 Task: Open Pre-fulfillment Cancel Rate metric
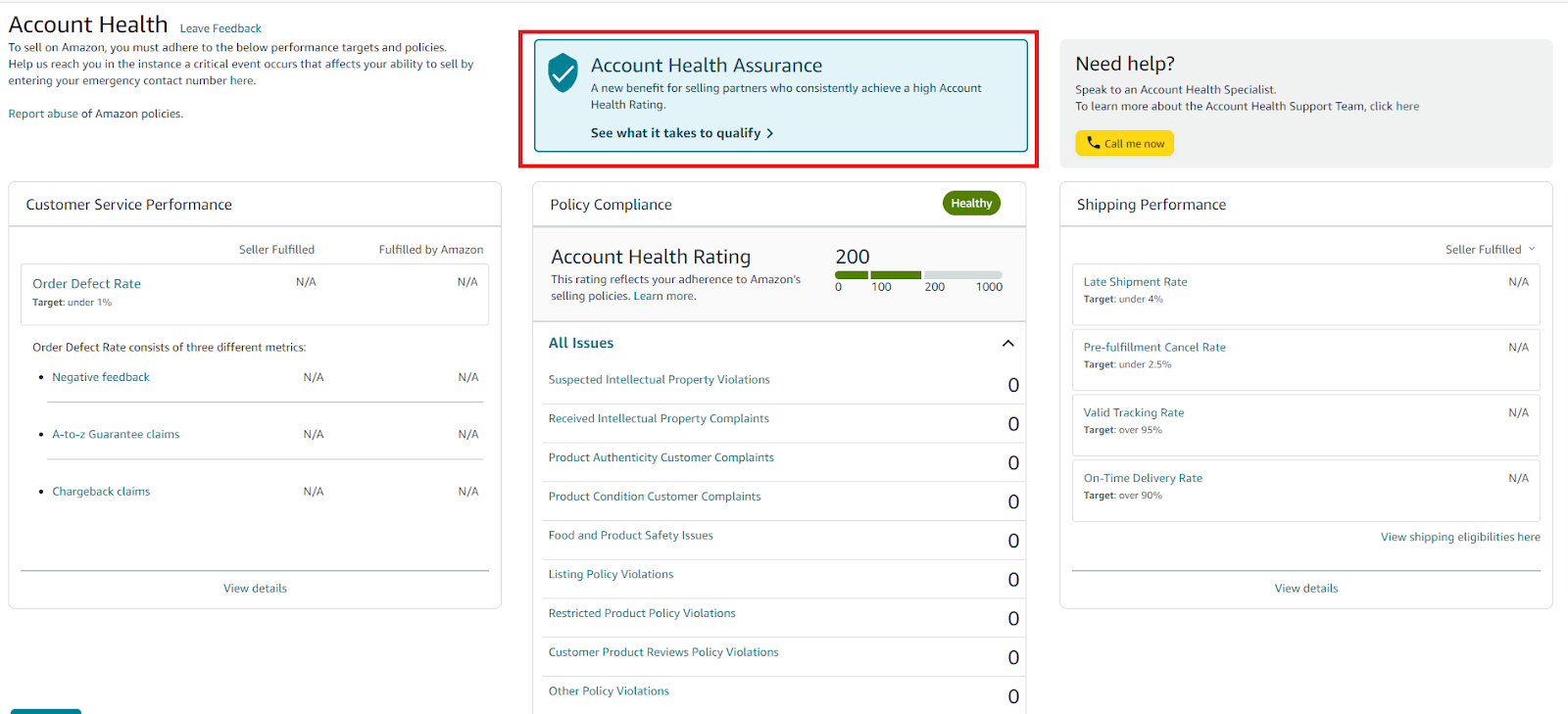coord(1154,348)
